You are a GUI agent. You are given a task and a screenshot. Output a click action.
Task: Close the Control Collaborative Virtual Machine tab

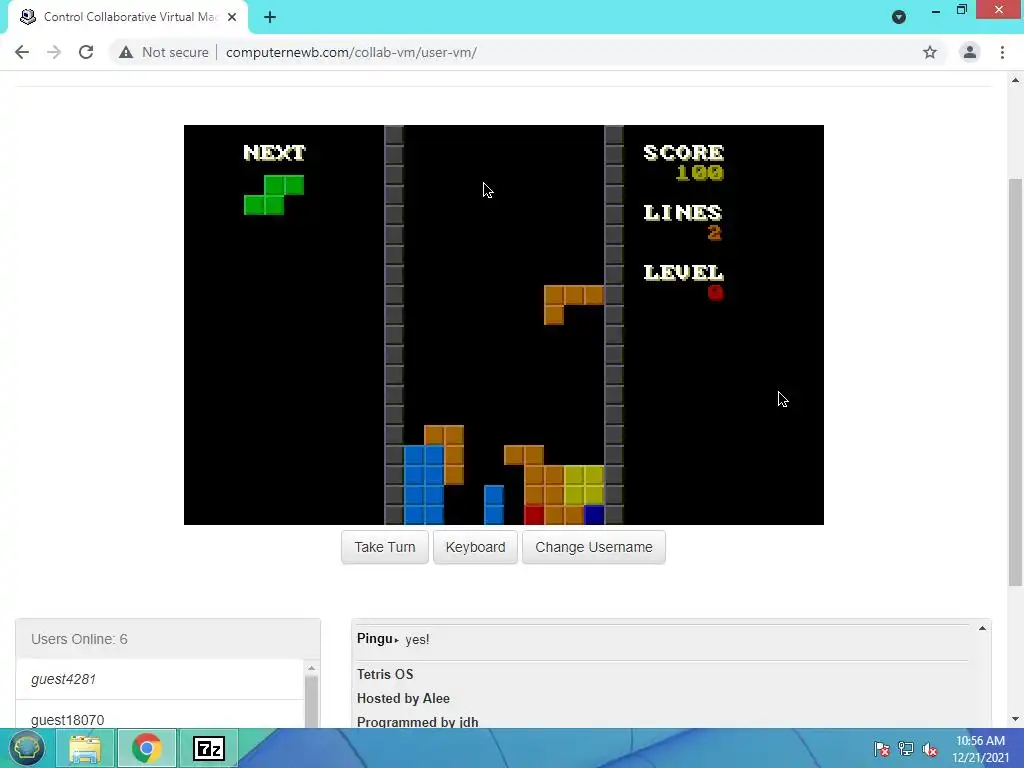[x=232, y=18]
